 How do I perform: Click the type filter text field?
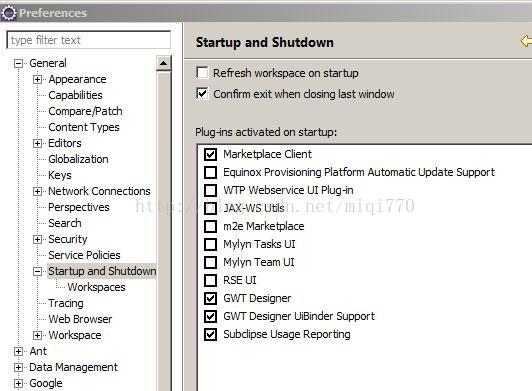click(x=89, y=40)
